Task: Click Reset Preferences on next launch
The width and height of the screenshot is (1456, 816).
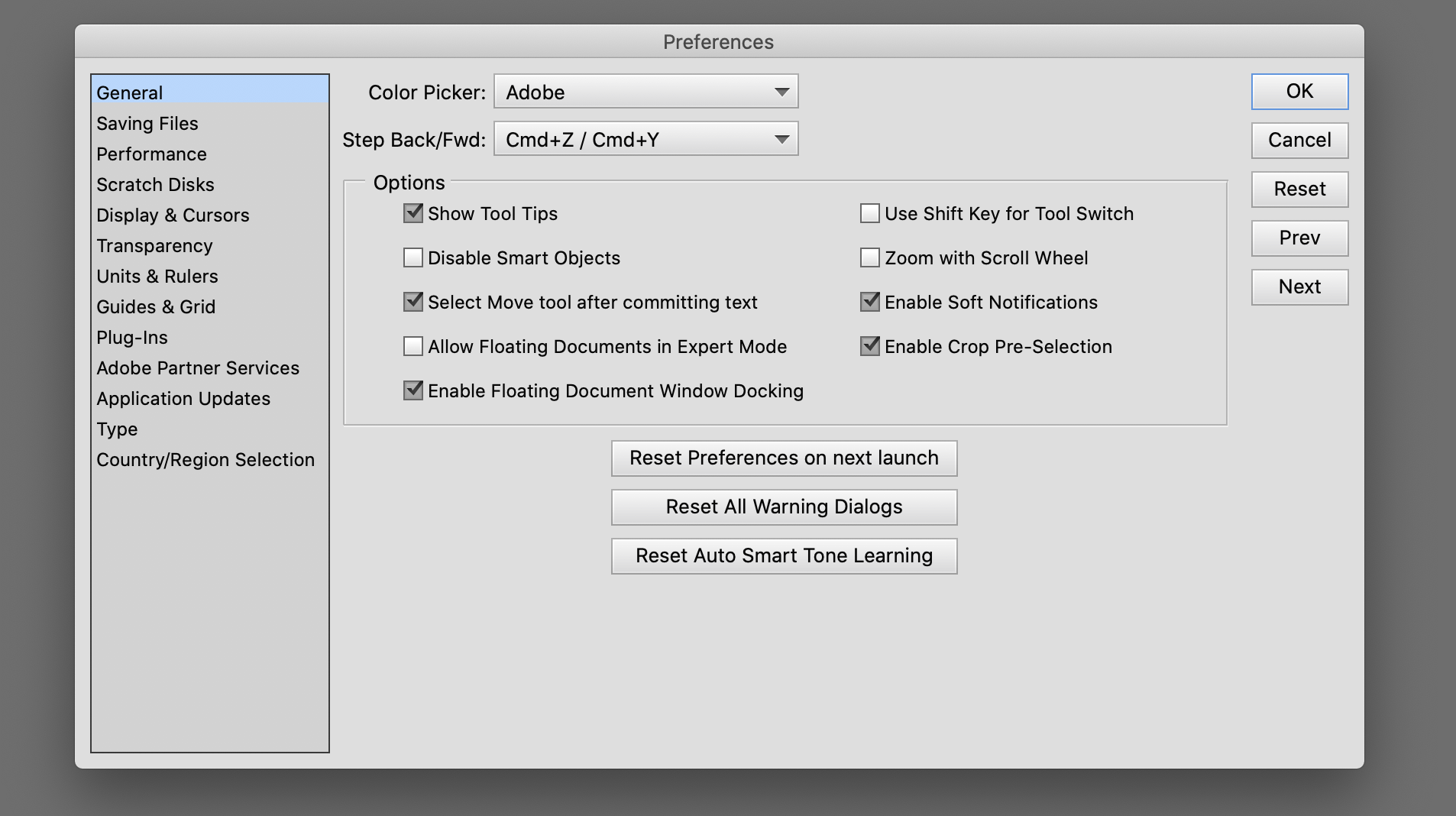Action: [x=783, y=458]
